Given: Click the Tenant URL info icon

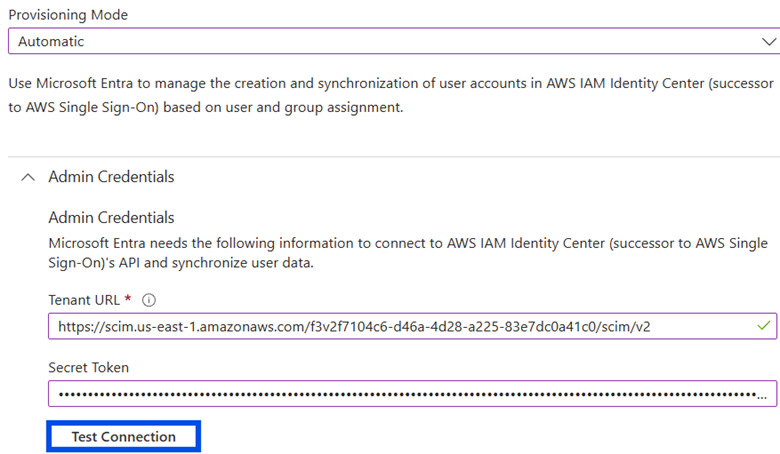Looking at the screenshot, I should click(x=149, y=300).
